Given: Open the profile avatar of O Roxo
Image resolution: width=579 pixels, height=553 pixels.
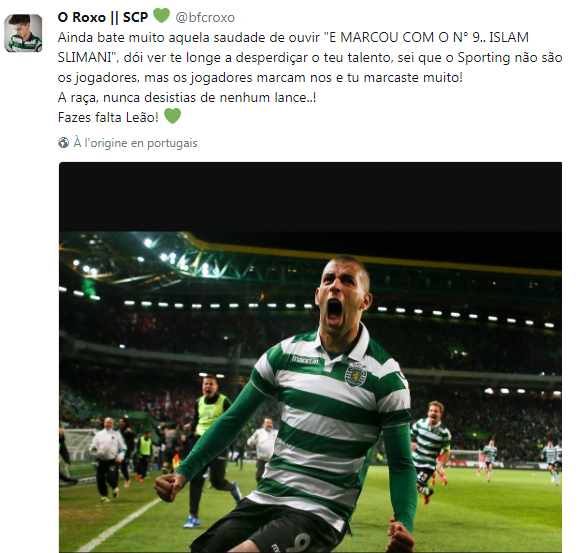Looking at the screenshot, I should point(23,33).
